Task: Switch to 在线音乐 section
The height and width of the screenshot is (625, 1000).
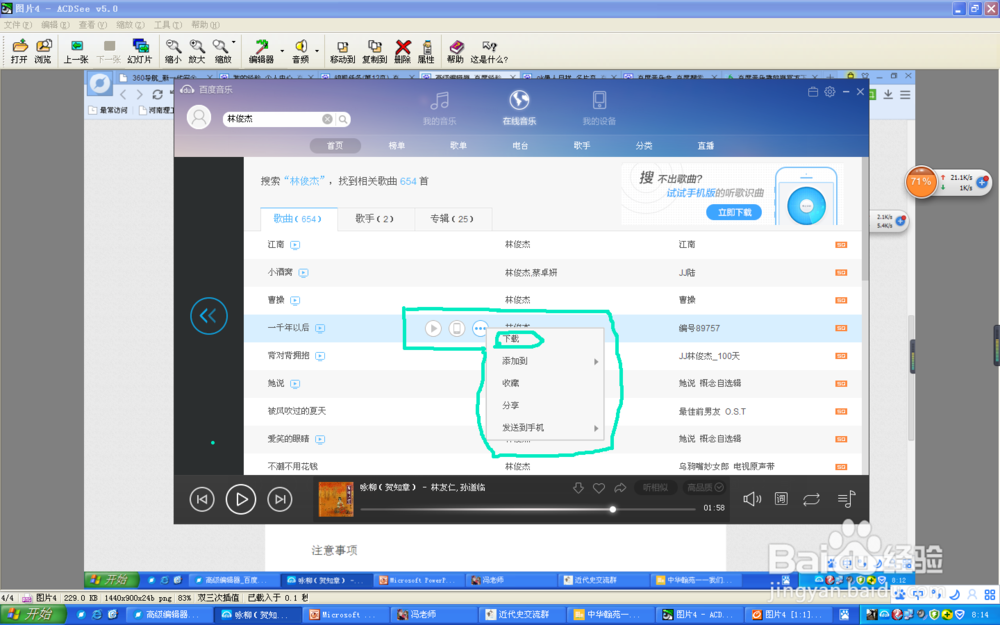Action: point(519,108)
